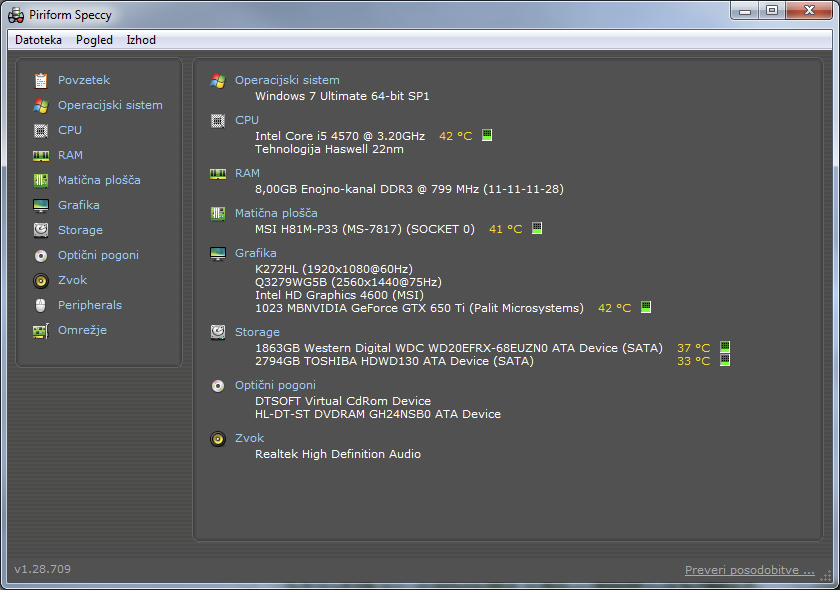Image resolution: width=840 pixels, height=590 pixels.
Task: Open the Datoteka menu
Action: 38,40
